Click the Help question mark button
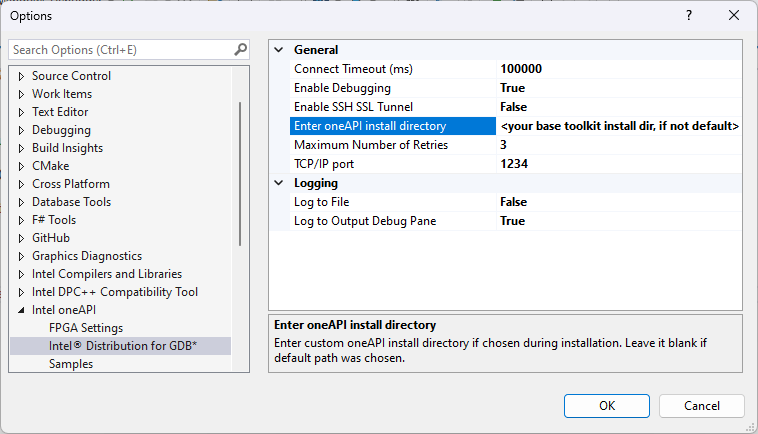 tap(689, 16)
